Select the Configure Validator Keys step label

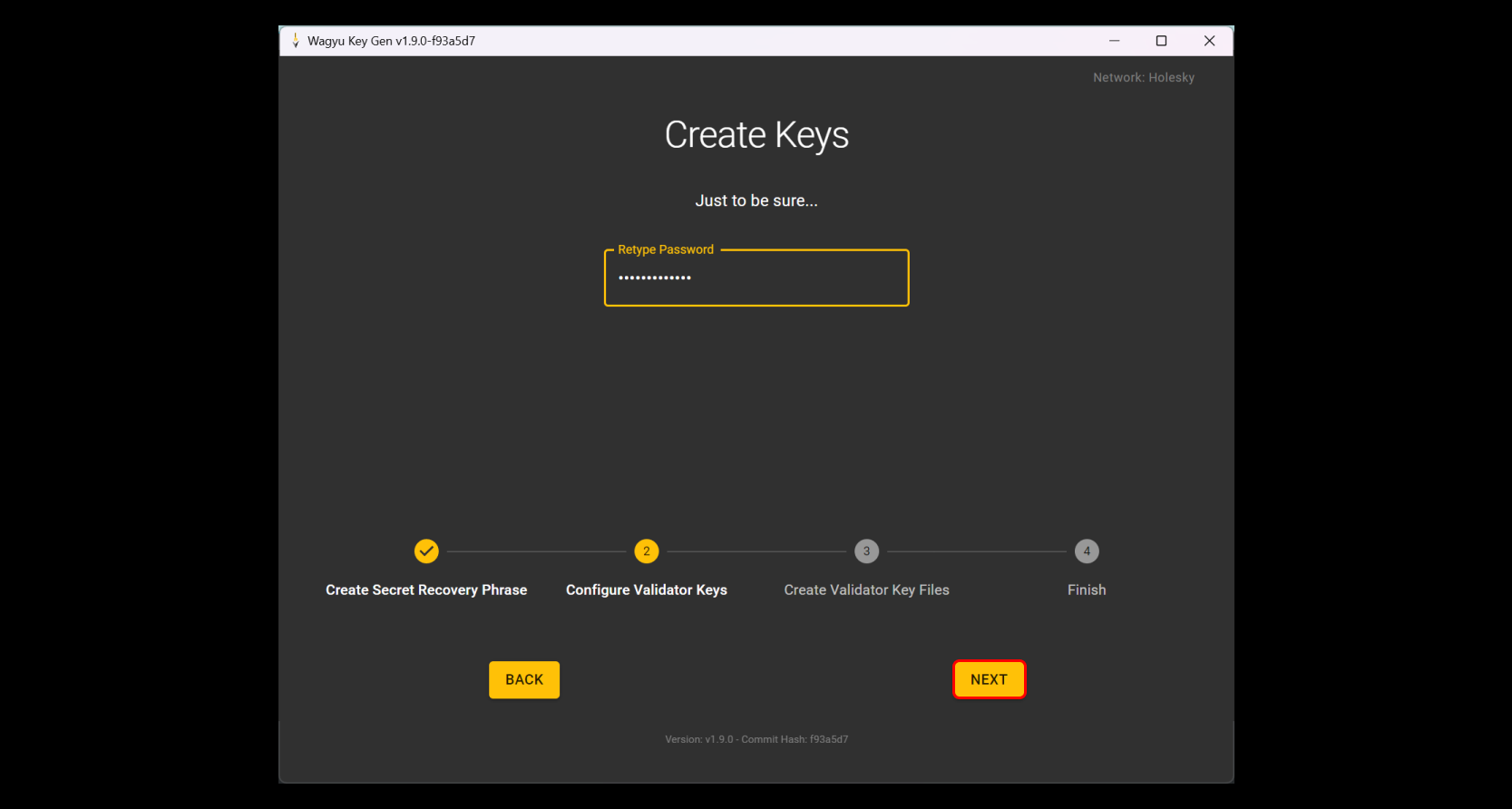coord(647,590)
